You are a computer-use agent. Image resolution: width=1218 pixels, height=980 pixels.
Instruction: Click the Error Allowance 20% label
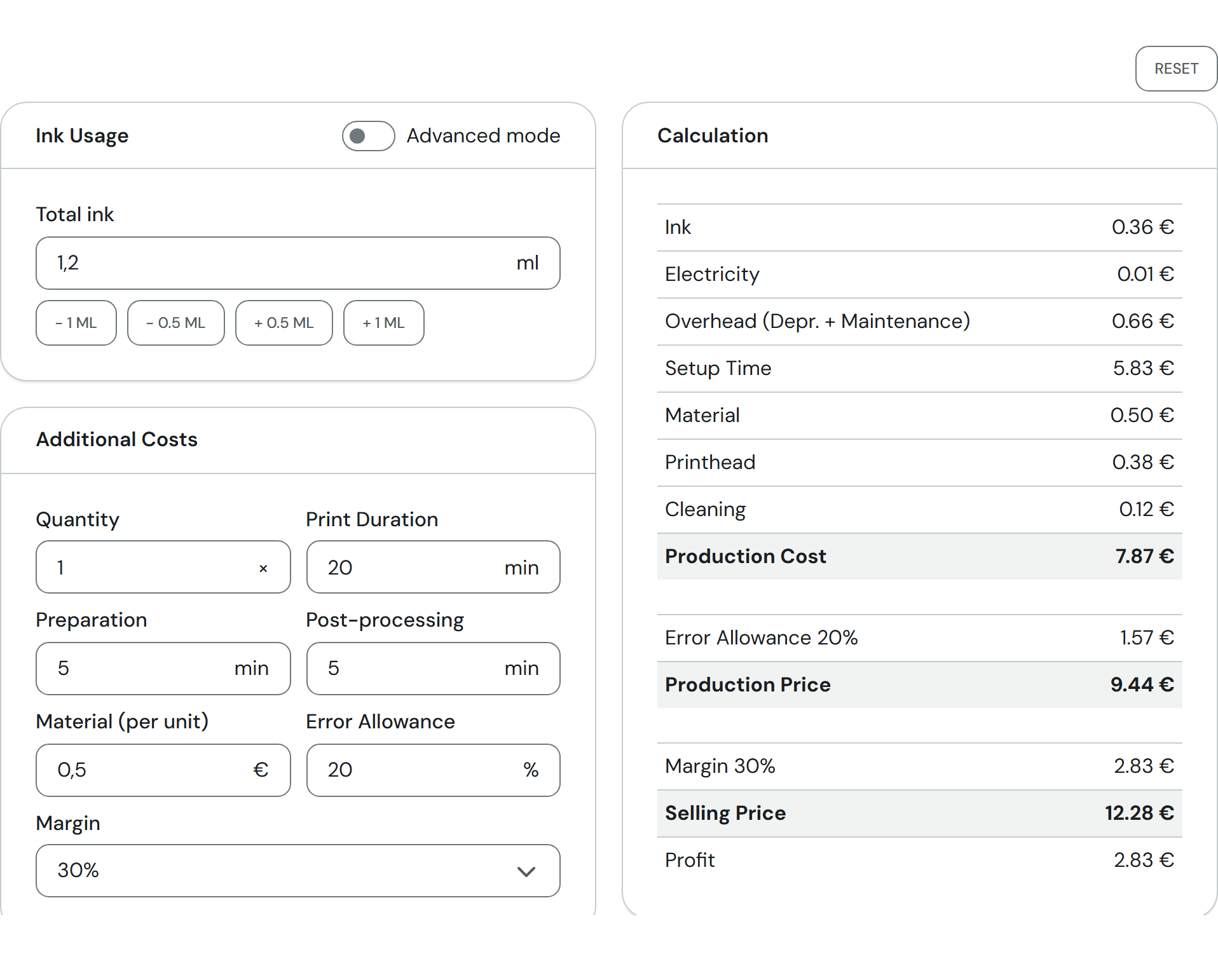click(762, 637)
